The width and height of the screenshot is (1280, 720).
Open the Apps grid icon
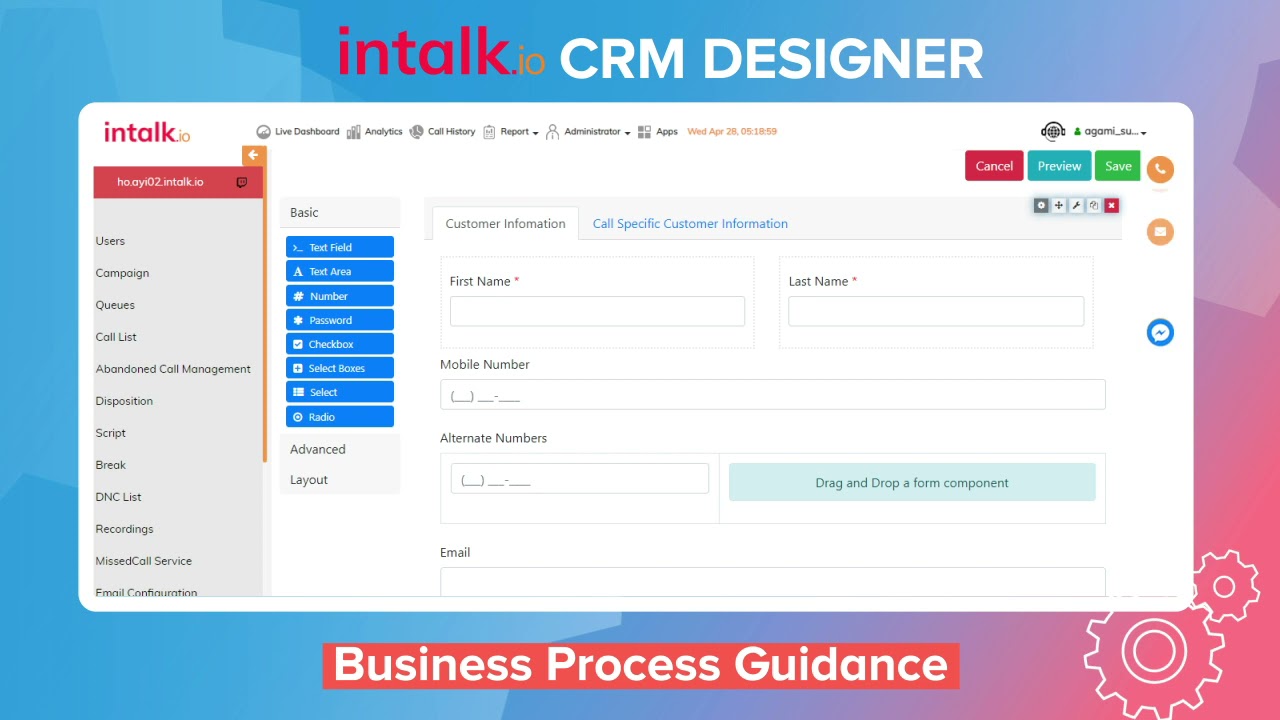tap(645, 132)
